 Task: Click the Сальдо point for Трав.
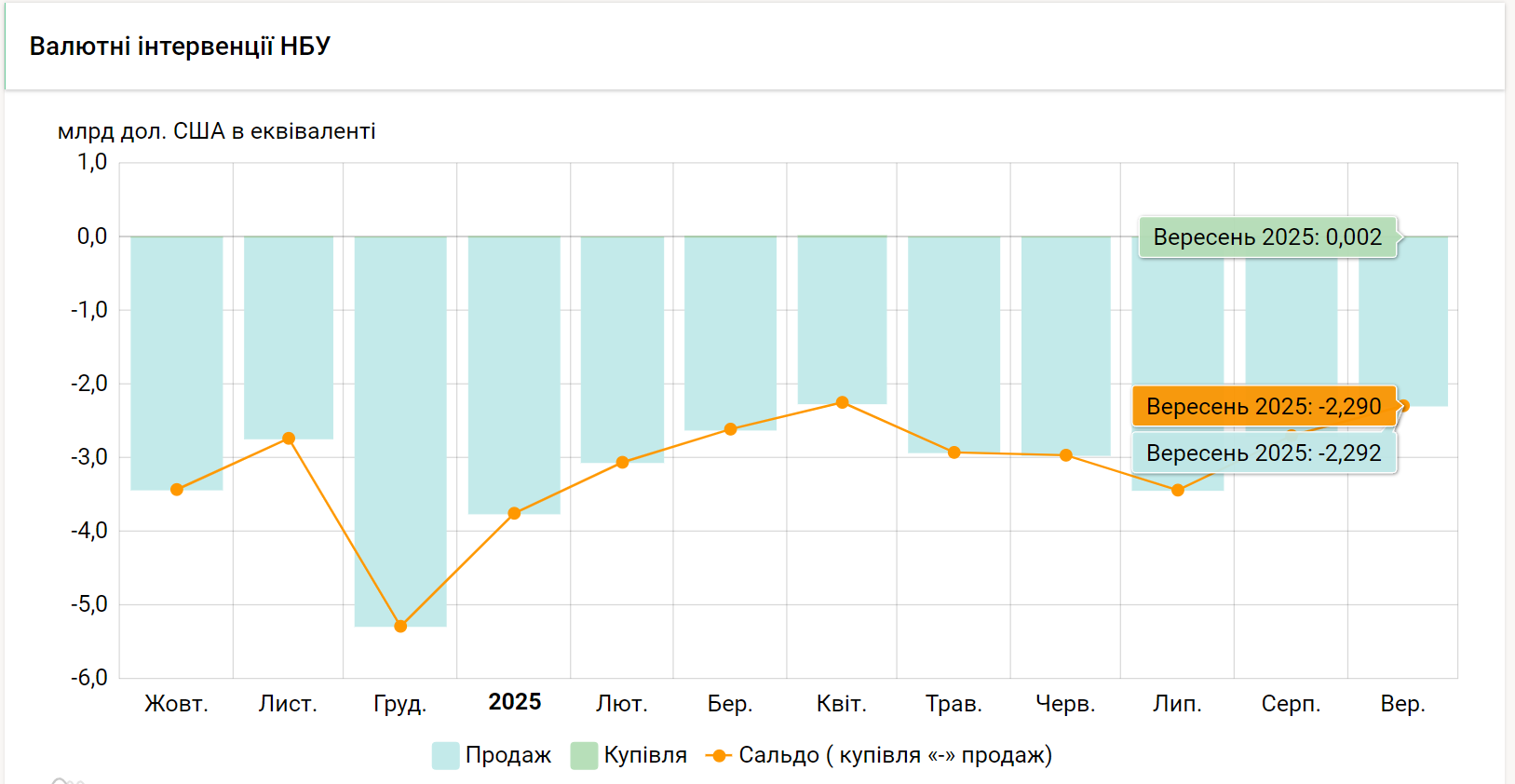[954, 453]
